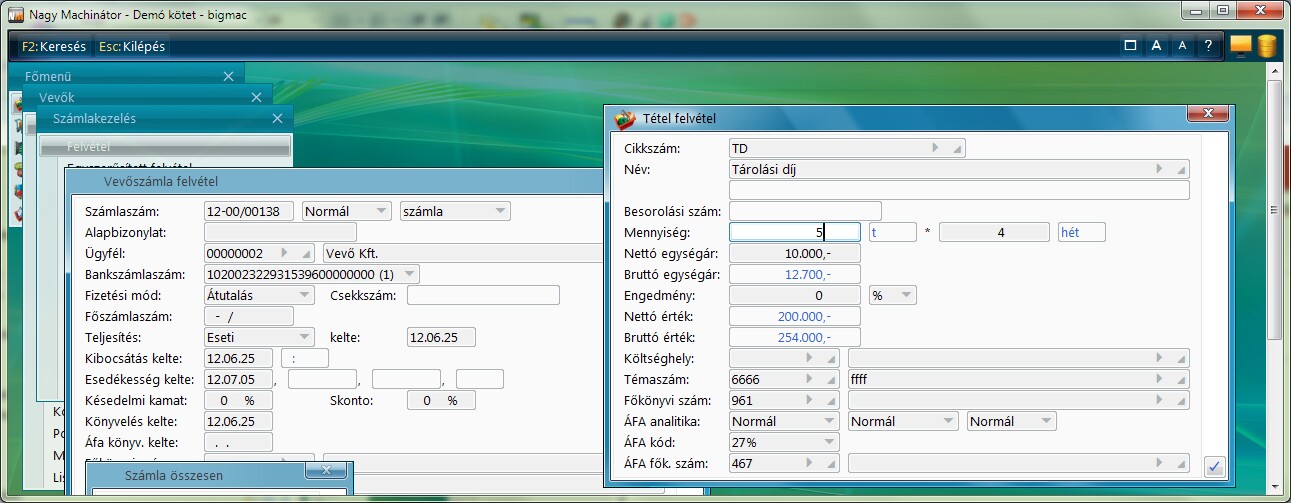Click the gold database cylinder icon
The image size is (1291, 503).
click(1267, 46)
